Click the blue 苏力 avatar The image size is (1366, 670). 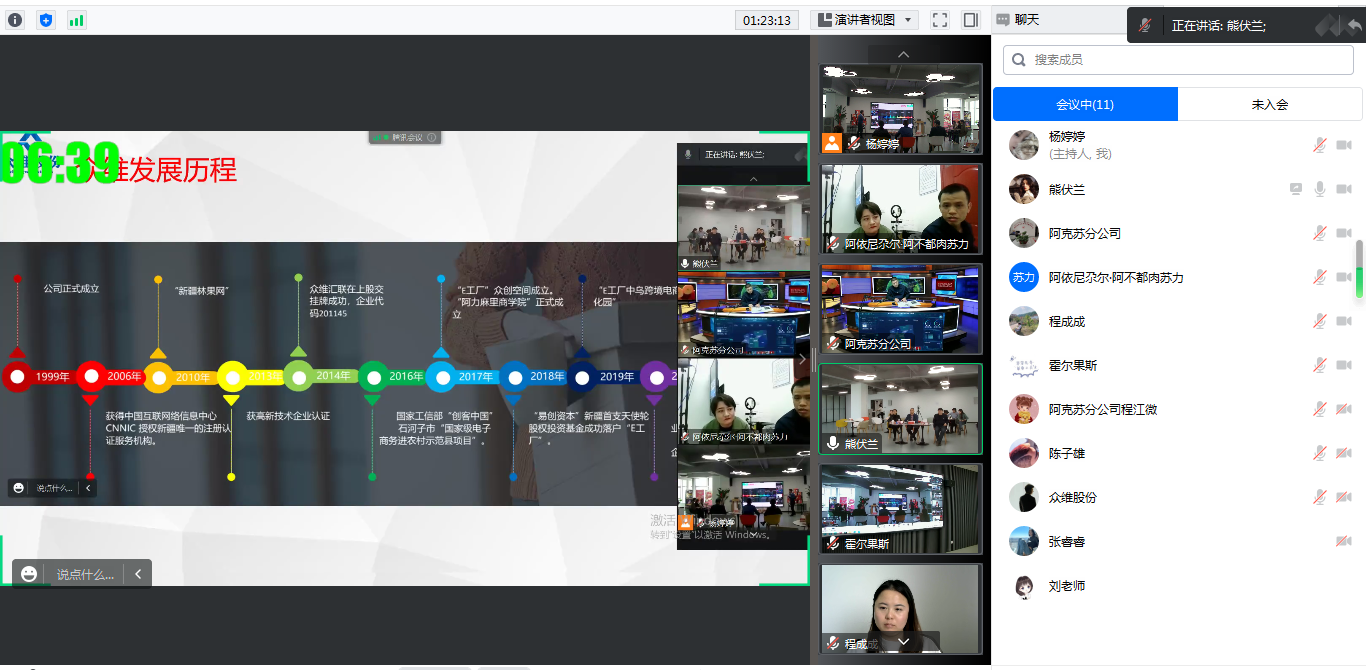click(1023, 277)
